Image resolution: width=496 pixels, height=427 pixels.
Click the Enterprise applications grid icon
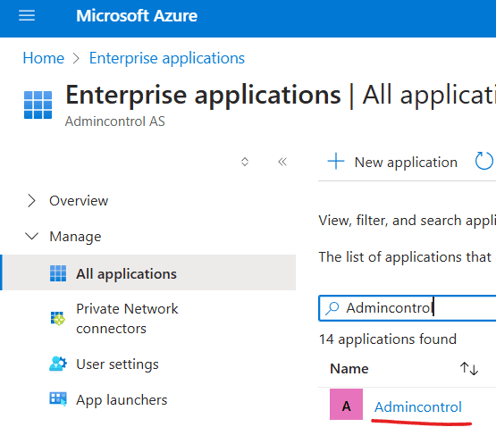pyautogui.click(x=38, y=105)
